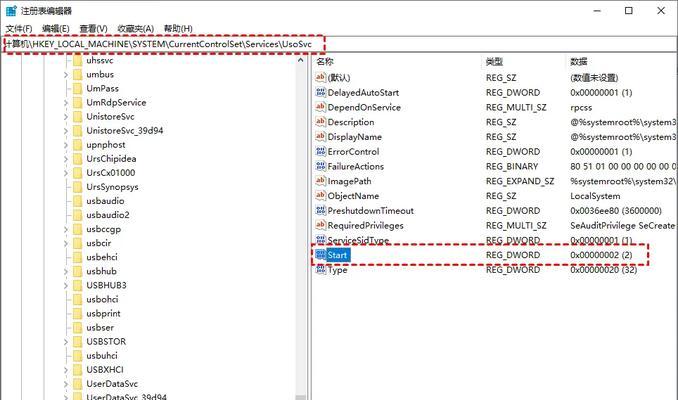
Task: Select the usbcir key
Action: pyautogui.click(x=99, y=243)
